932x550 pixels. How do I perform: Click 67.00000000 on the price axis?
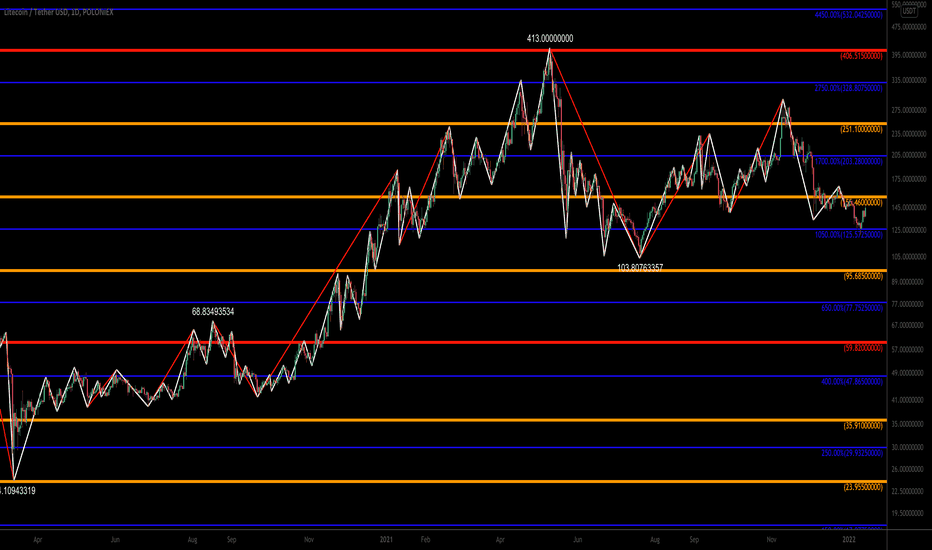pos(909,325)
